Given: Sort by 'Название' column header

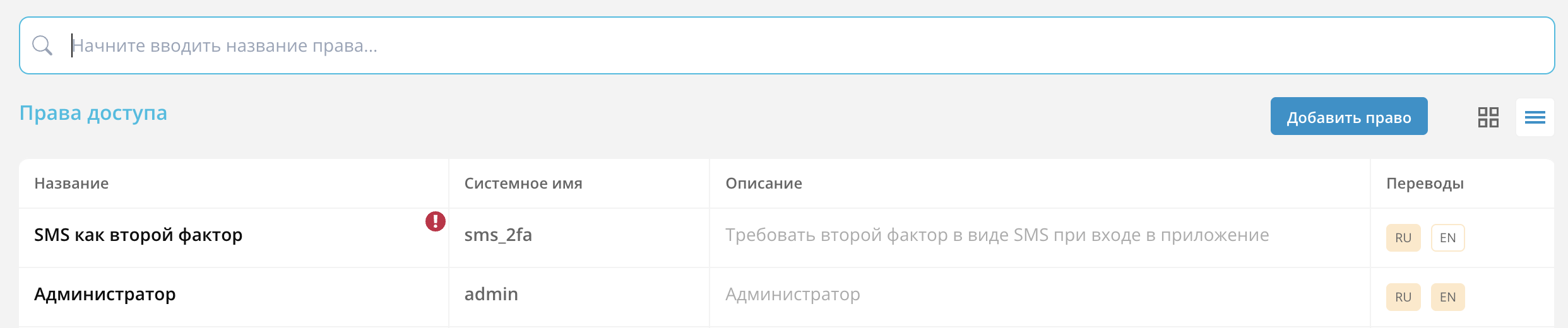Looking at the screenshot, I should [71, 184].
